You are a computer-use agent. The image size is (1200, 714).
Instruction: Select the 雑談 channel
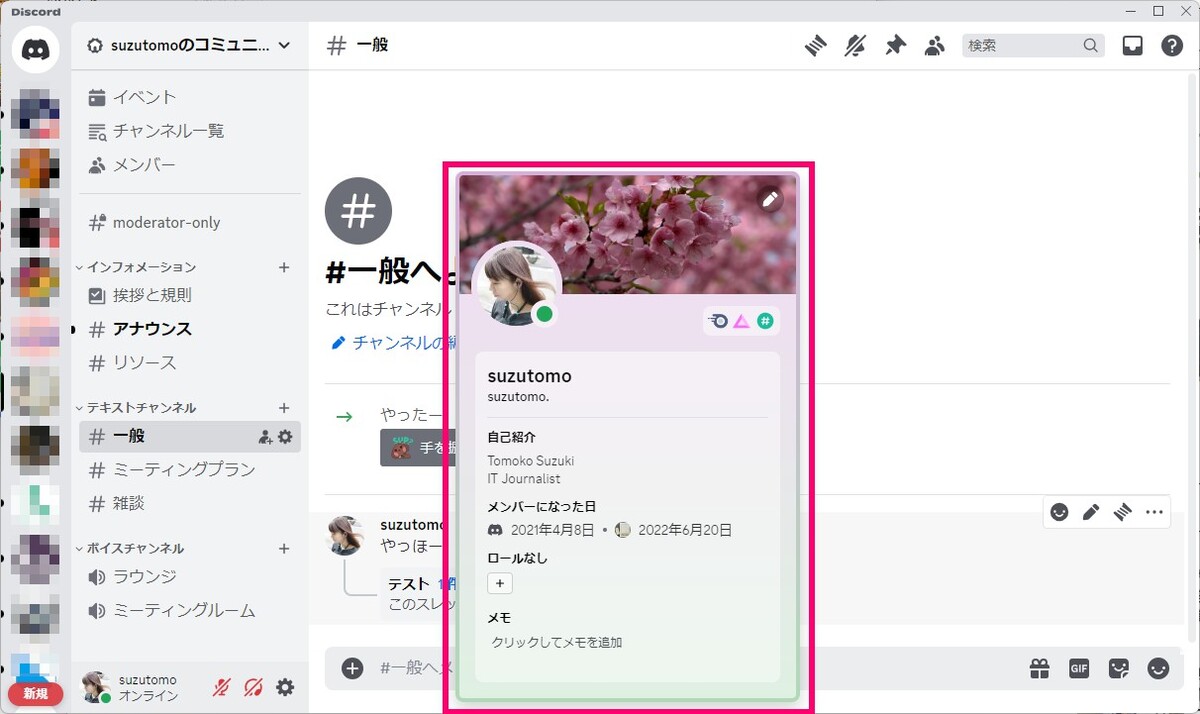pyautogui.click(x=189, y=504)
